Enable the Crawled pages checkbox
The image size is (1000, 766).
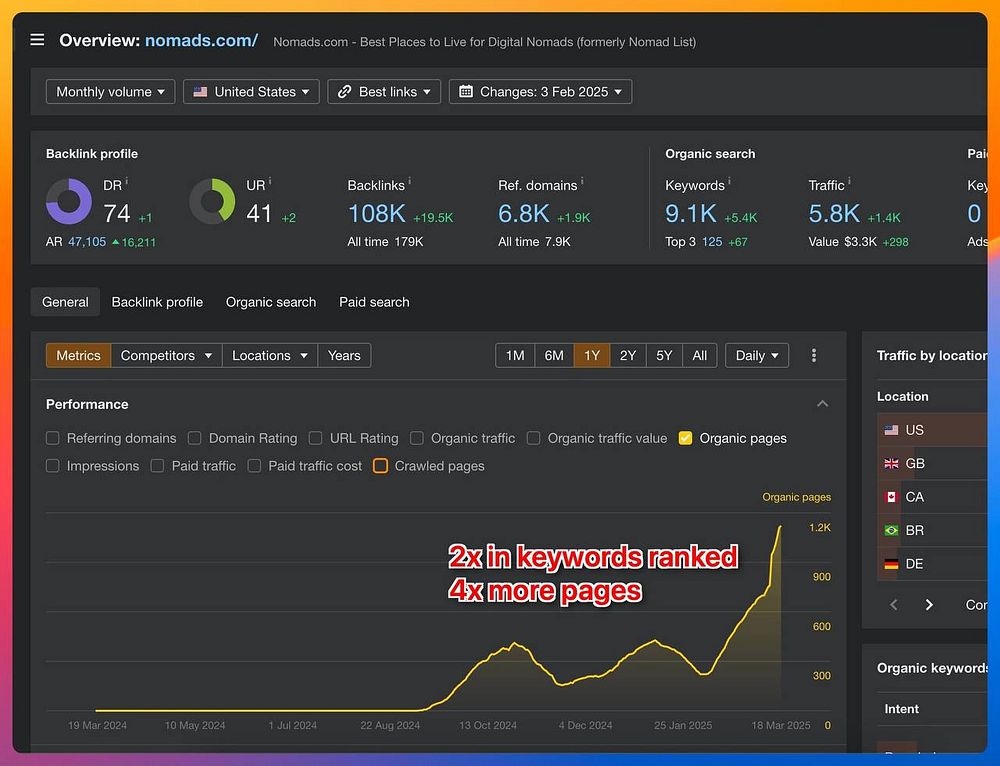point(380,466)
